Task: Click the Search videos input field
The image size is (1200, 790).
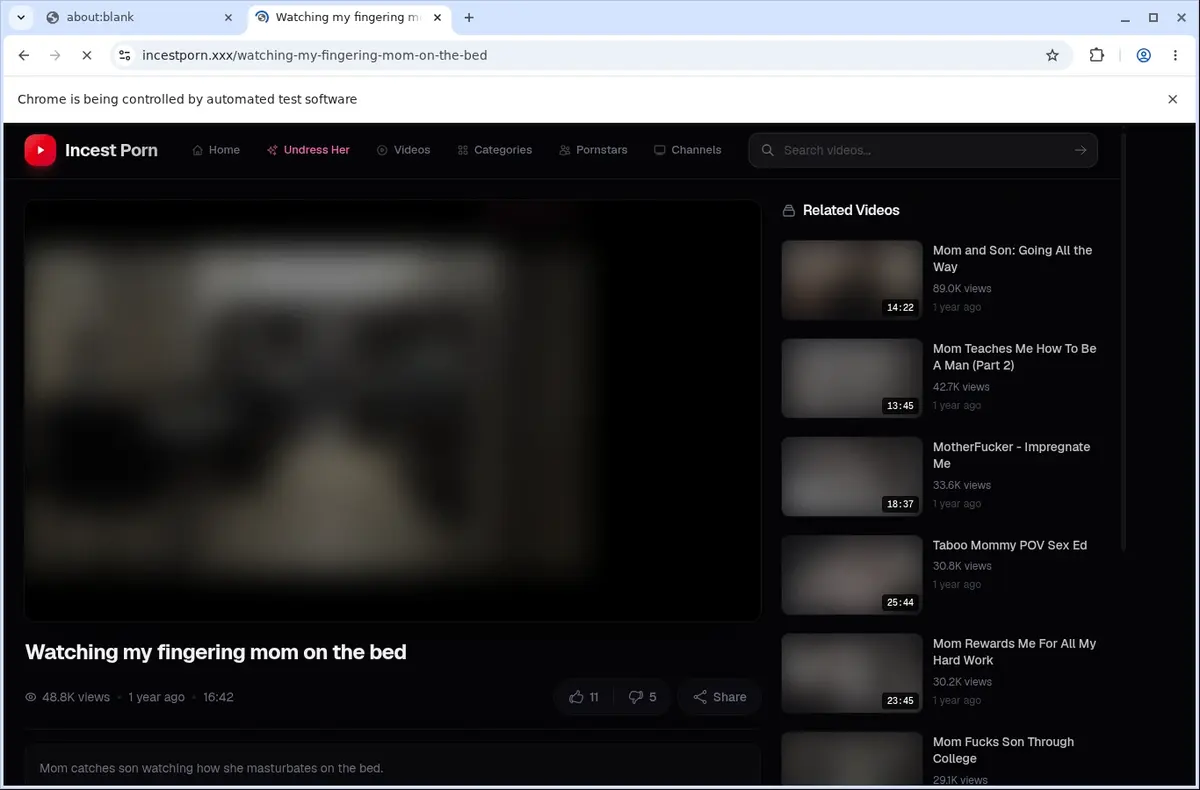Action: tap(922, 150)
